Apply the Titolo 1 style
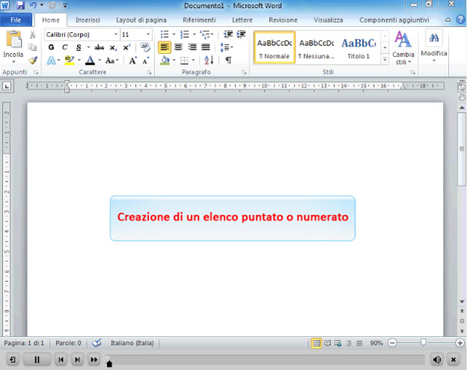 tap(359, 47)
